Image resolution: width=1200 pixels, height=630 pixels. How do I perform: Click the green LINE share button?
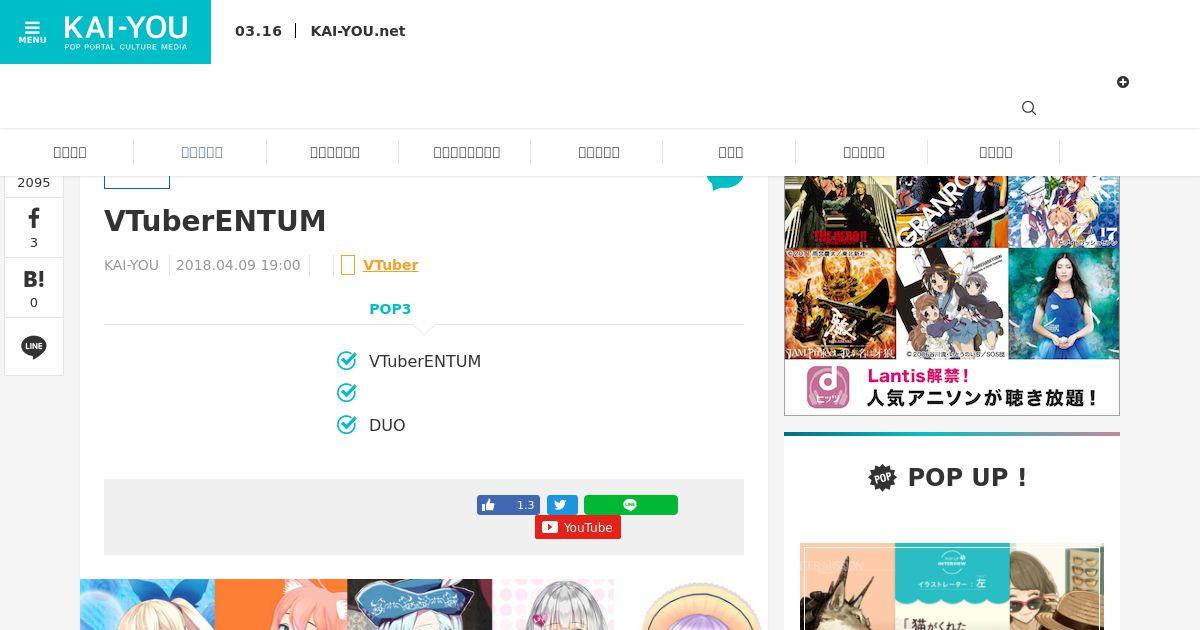click(x=631, y=505)
